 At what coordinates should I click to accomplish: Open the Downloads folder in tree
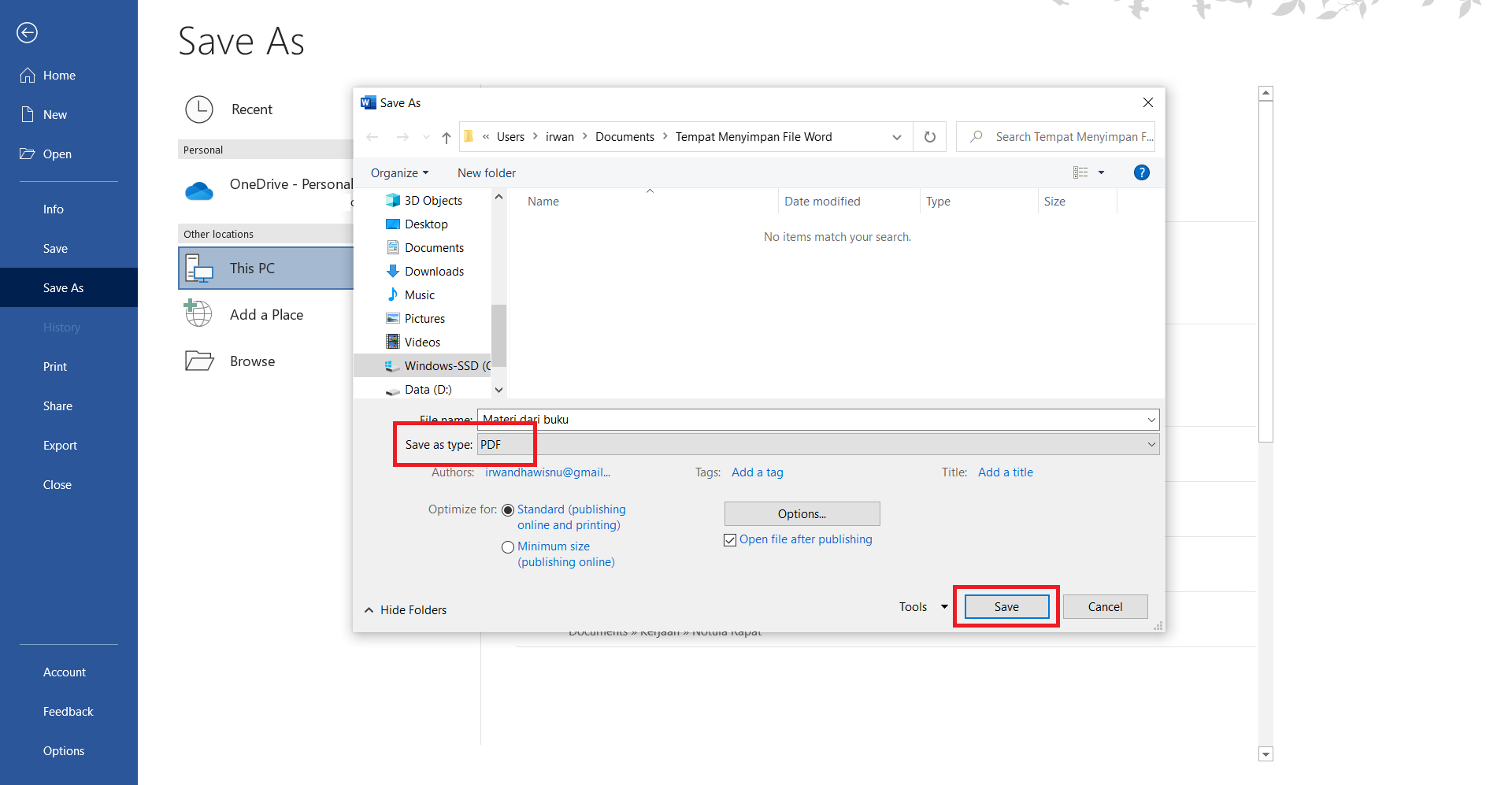coord(434,272)
